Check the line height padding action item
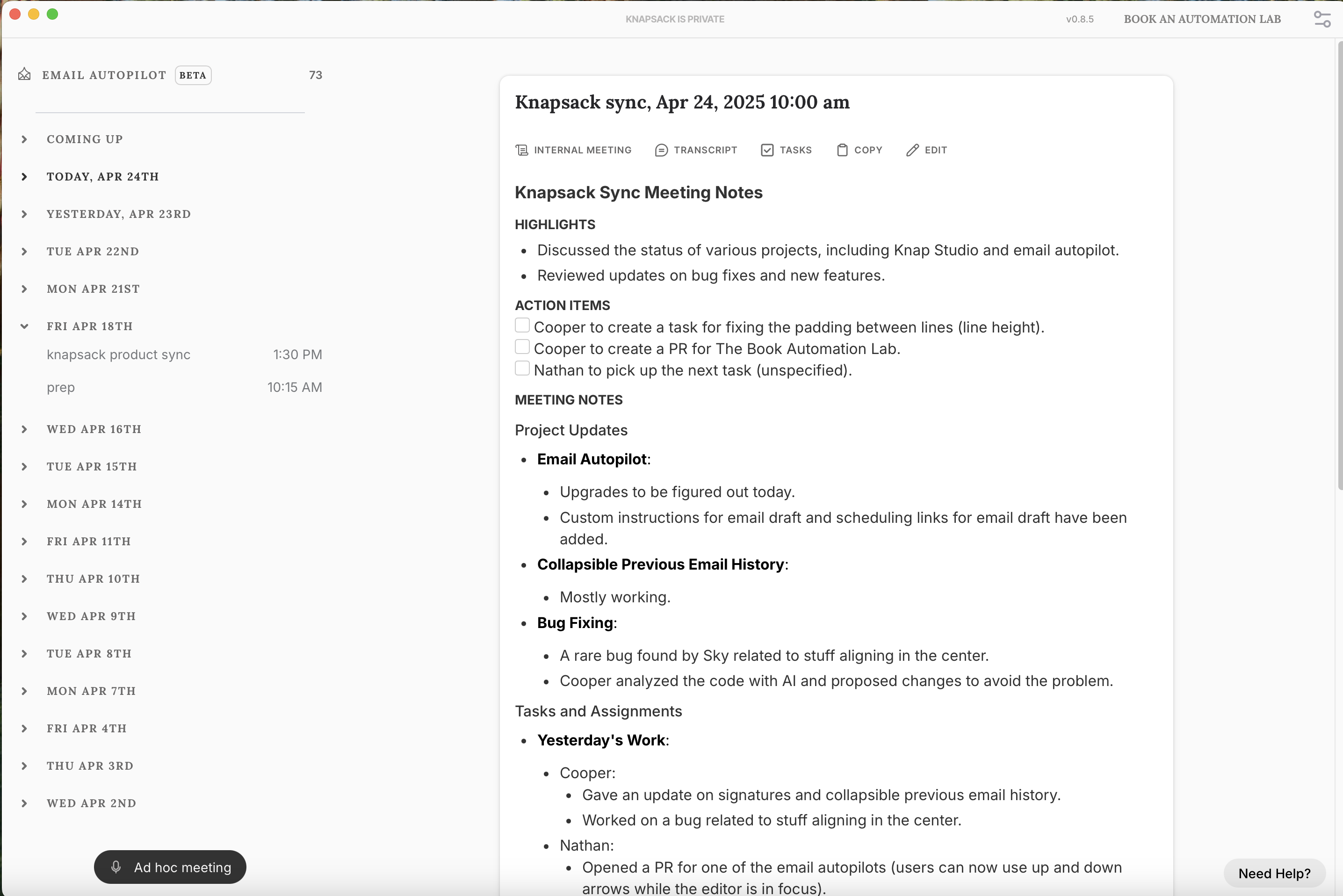 (x=522, y=326)
